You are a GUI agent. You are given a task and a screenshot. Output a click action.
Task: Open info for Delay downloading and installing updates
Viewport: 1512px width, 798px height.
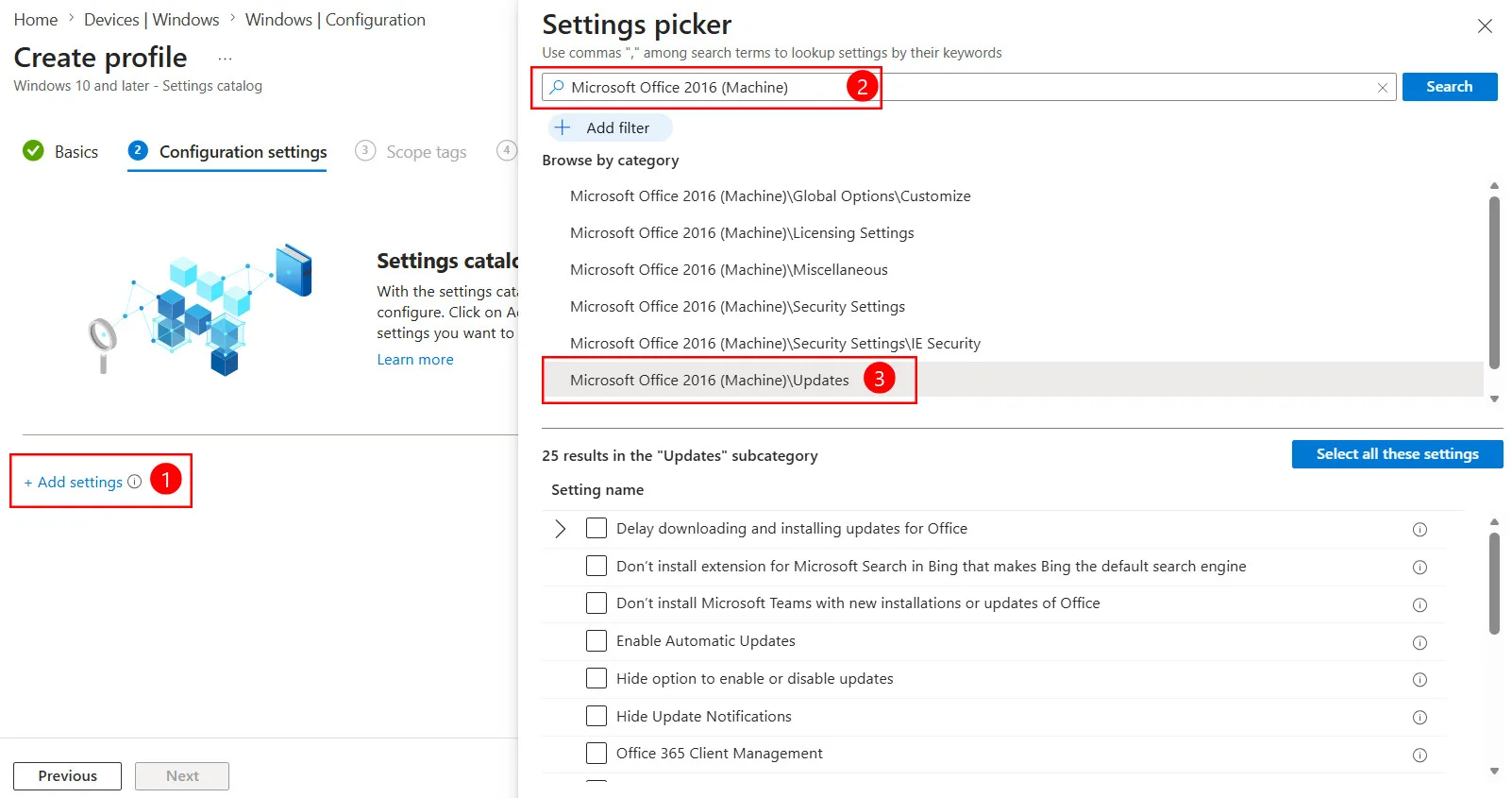[1420, 530]
